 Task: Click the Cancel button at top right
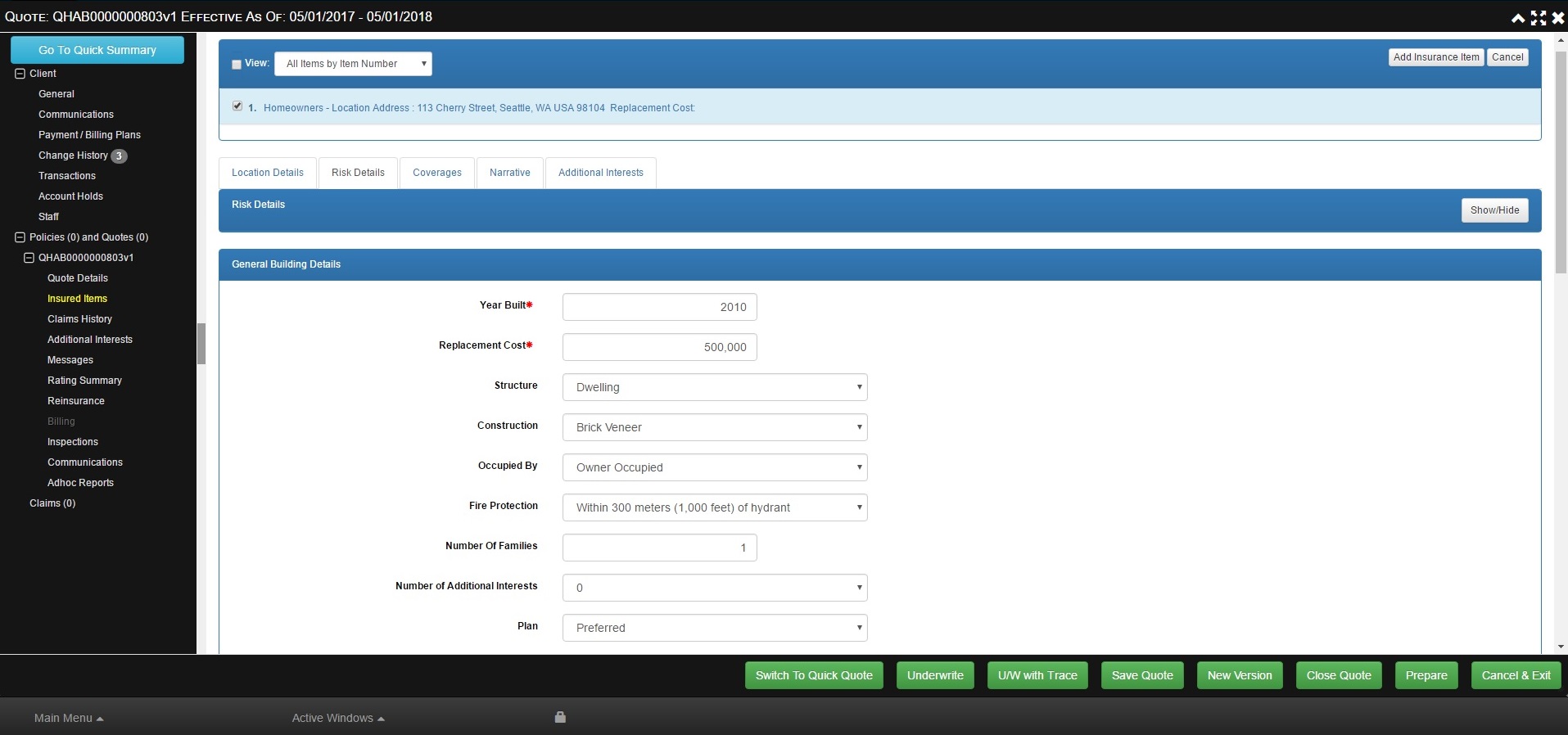pyautogui.click(x=1507, y=57)
